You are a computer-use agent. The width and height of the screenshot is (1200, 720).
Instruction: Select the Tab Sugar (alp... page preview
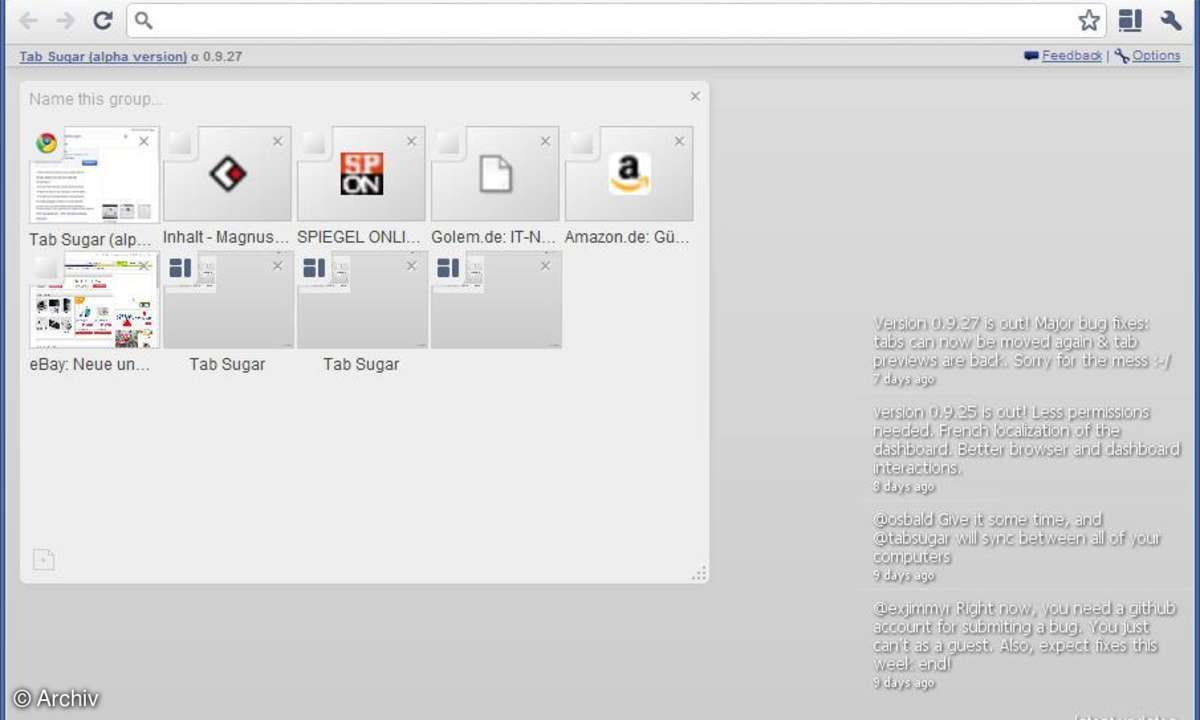click(x=94, y=174)
